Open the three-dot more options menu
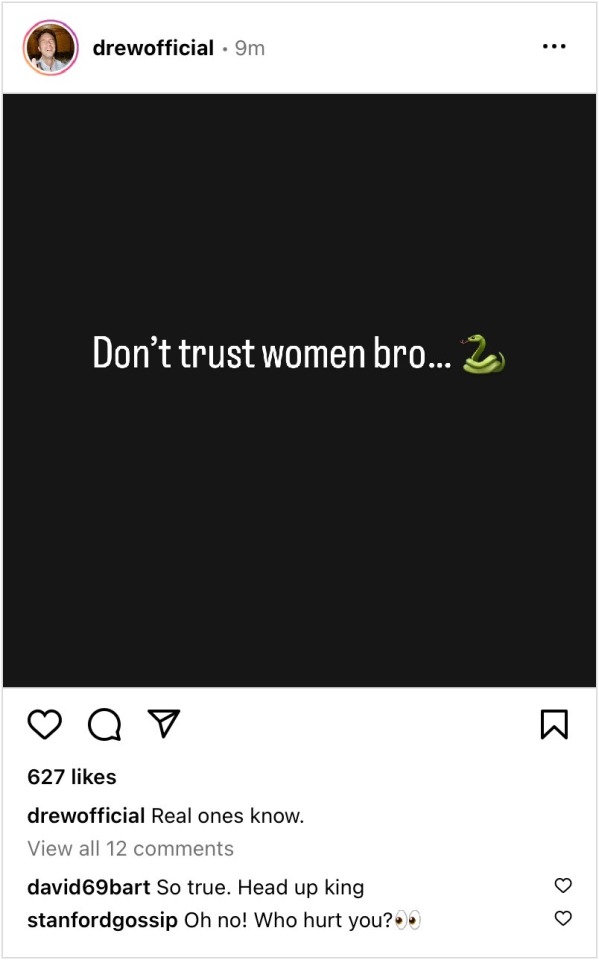Image resolution: width=599 pixels, height=960 pixels. pyautogui.click(x=554, y=47)
